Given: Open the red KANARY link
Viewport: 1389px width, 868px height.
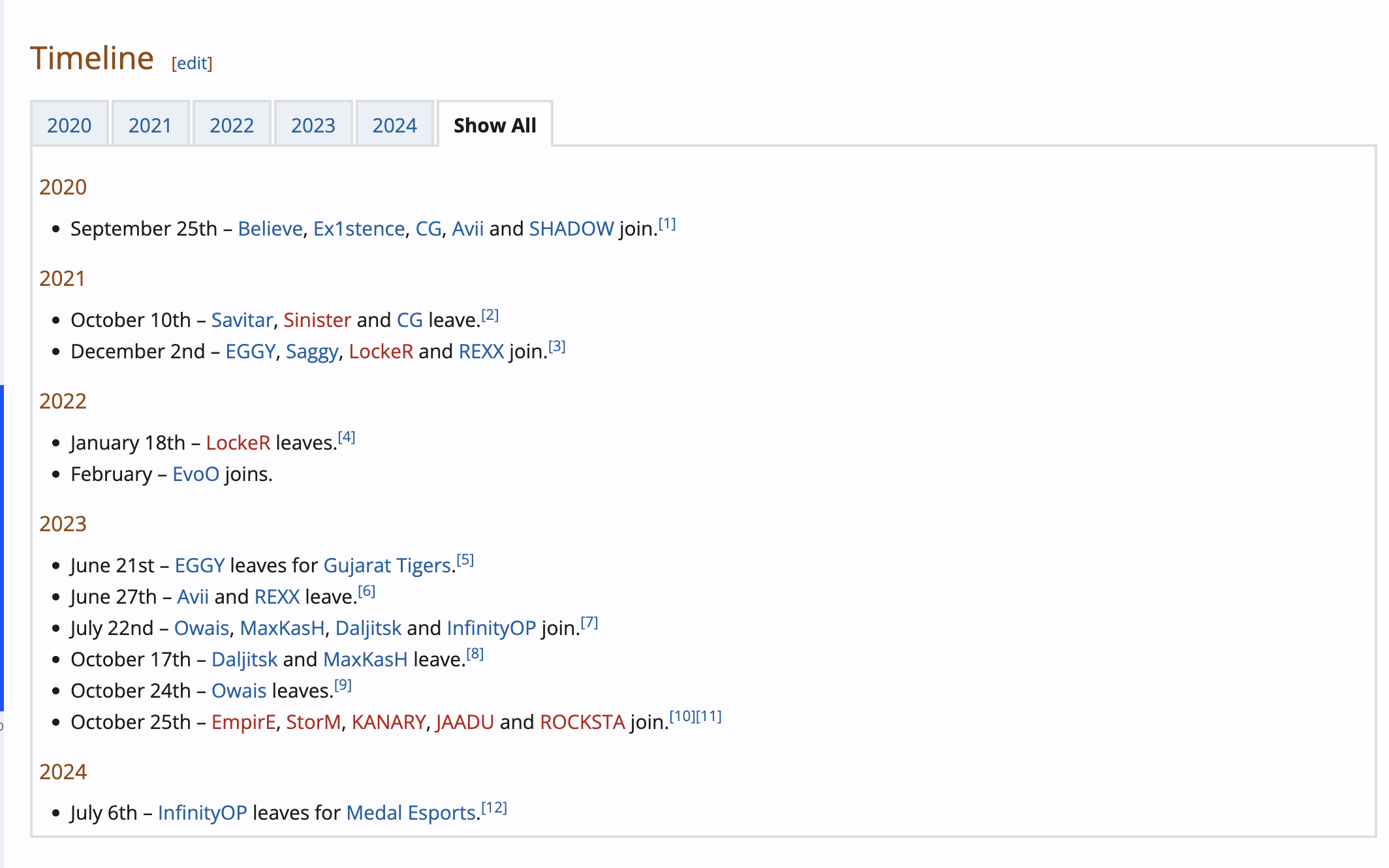Looking at the screenshot, I should click(388, 722).
